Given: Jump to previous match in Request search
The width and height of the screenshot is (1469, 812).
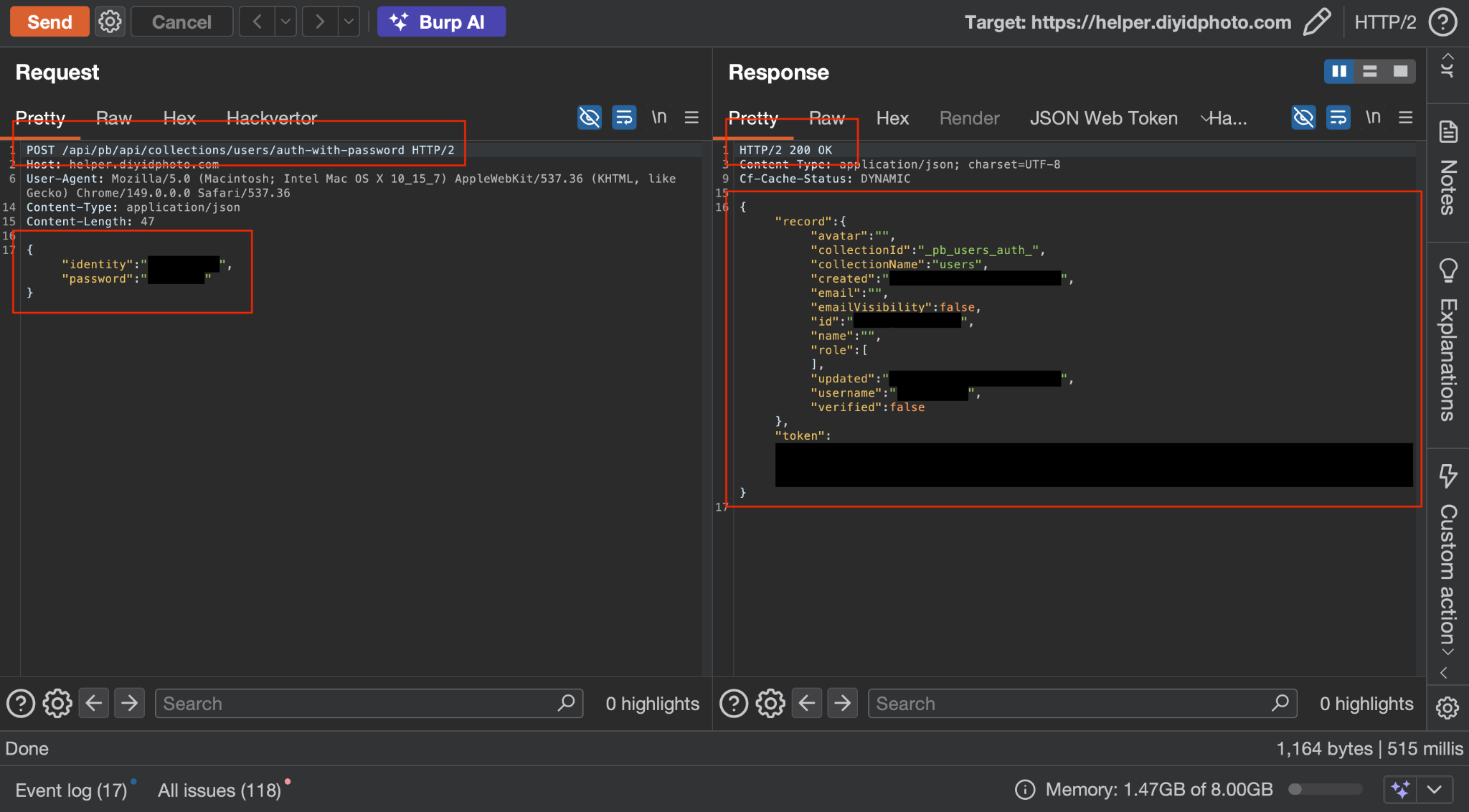Looking at the screenshot, I should 94,703.
